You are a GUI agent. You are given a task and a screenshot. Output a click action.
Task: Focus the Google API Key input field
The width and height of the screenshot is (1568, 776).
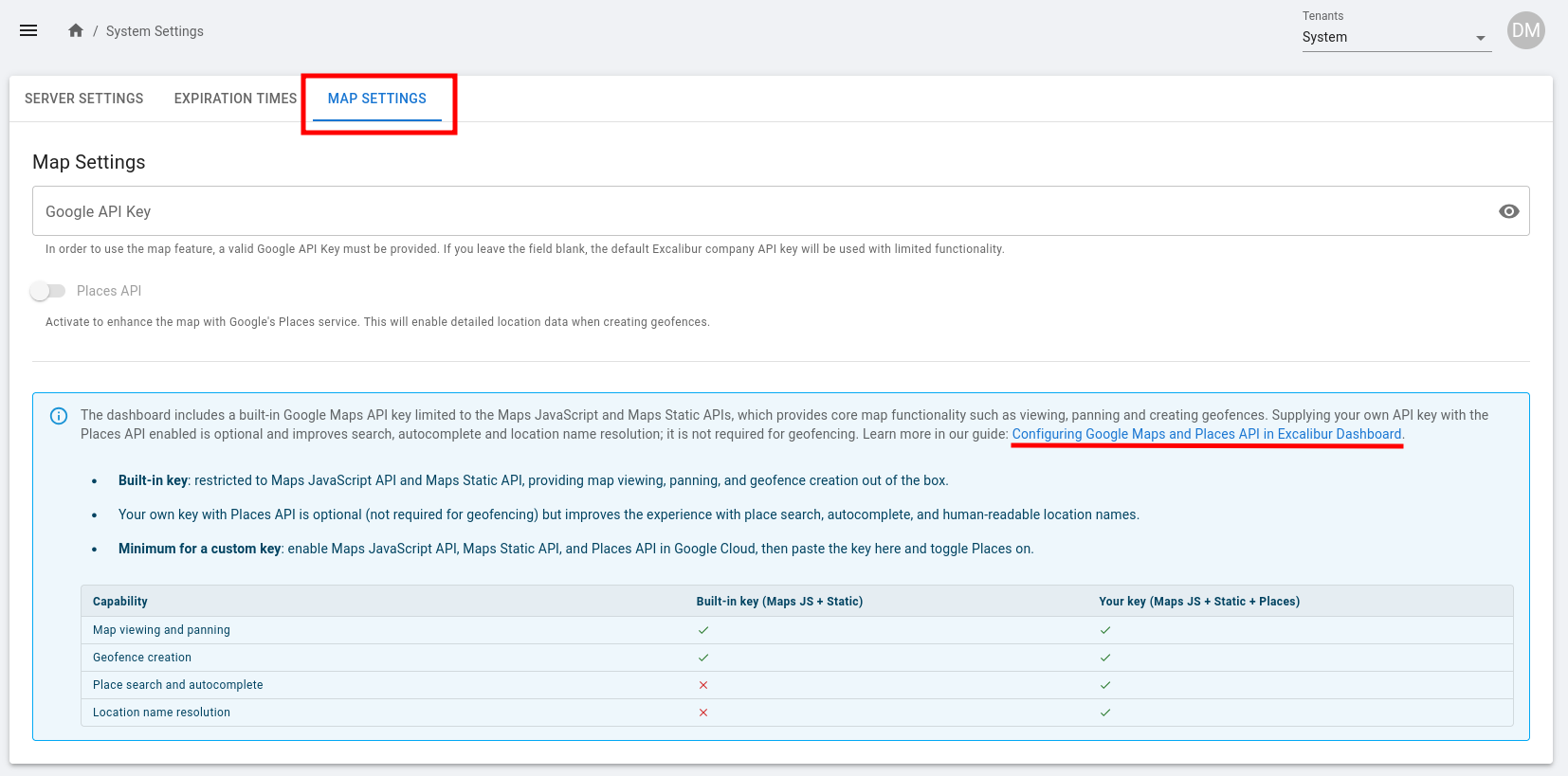(758, 211)
